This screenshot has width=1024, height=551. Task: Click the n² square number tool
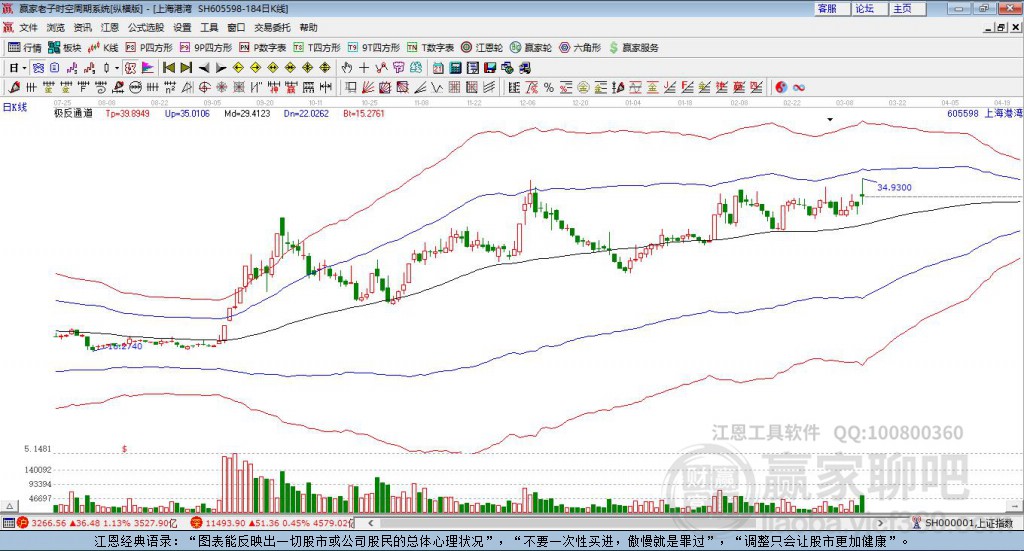[x=170, y=87]
